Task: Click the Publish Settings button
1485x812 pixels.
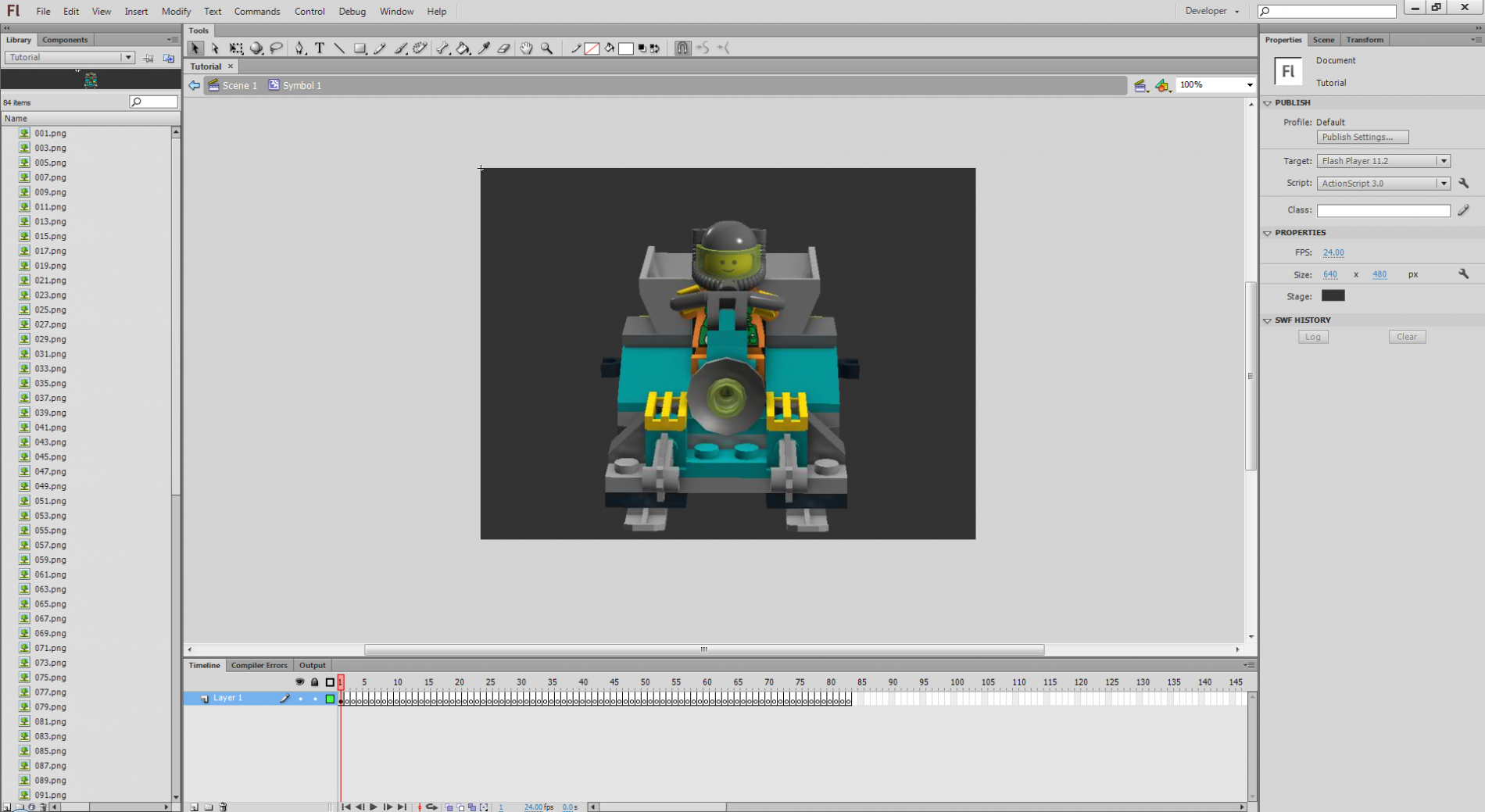Action: pyautogui.click(x=1362, y=137)
